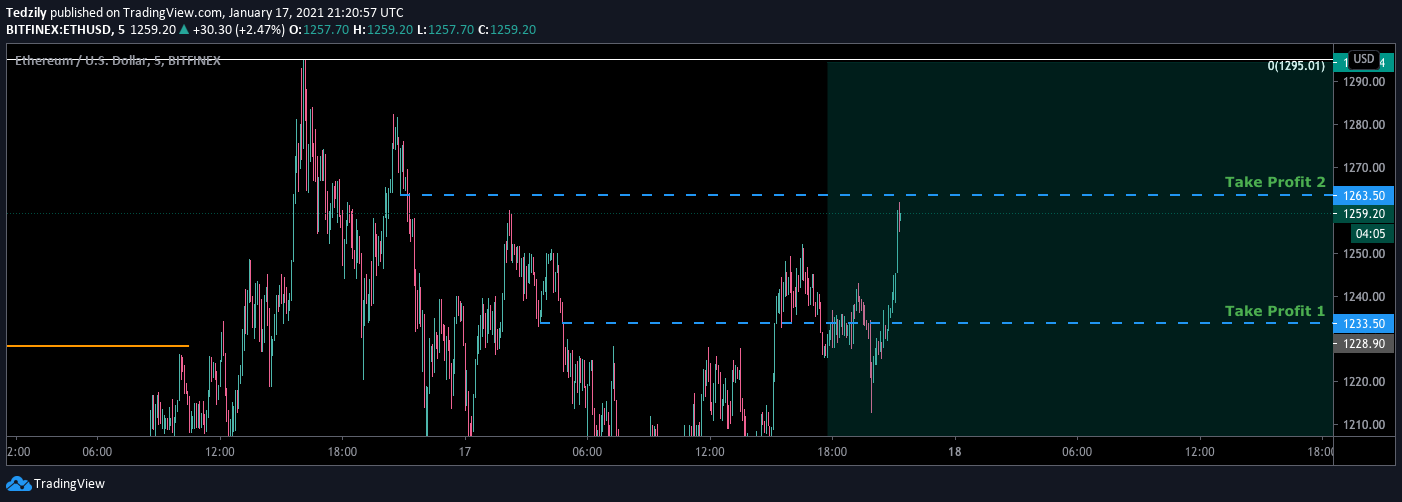Select the Take Profit 2 label
Screen dimensions: 1402x502
point(1275,182)
